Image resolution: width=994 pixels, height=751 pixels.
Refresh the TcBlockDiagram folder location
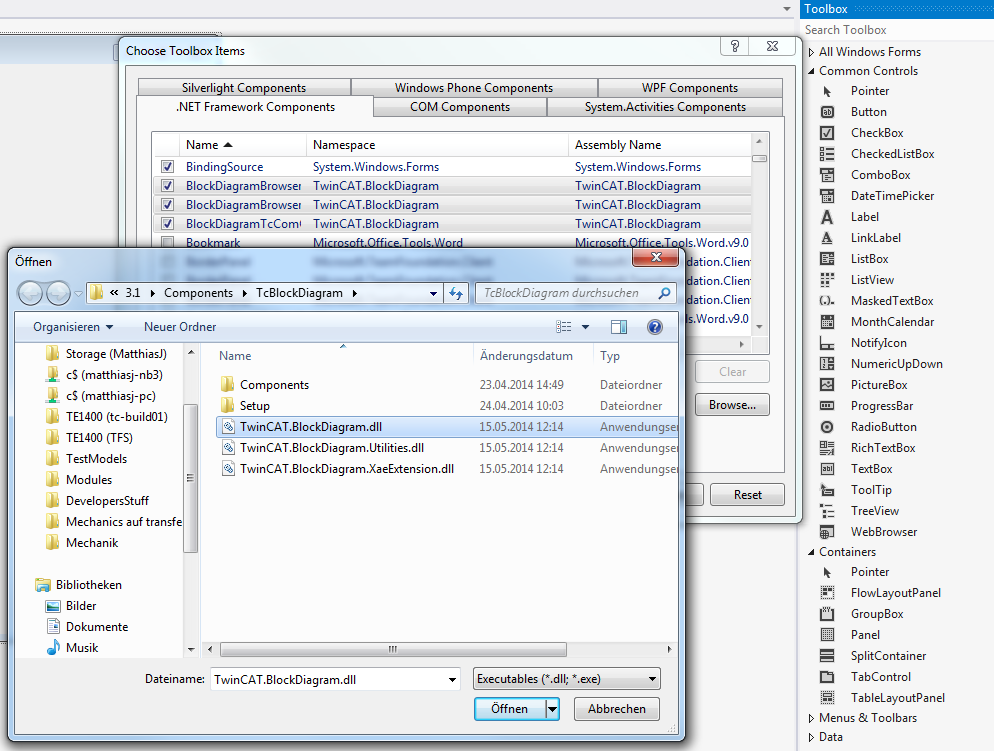pos(456,293)
